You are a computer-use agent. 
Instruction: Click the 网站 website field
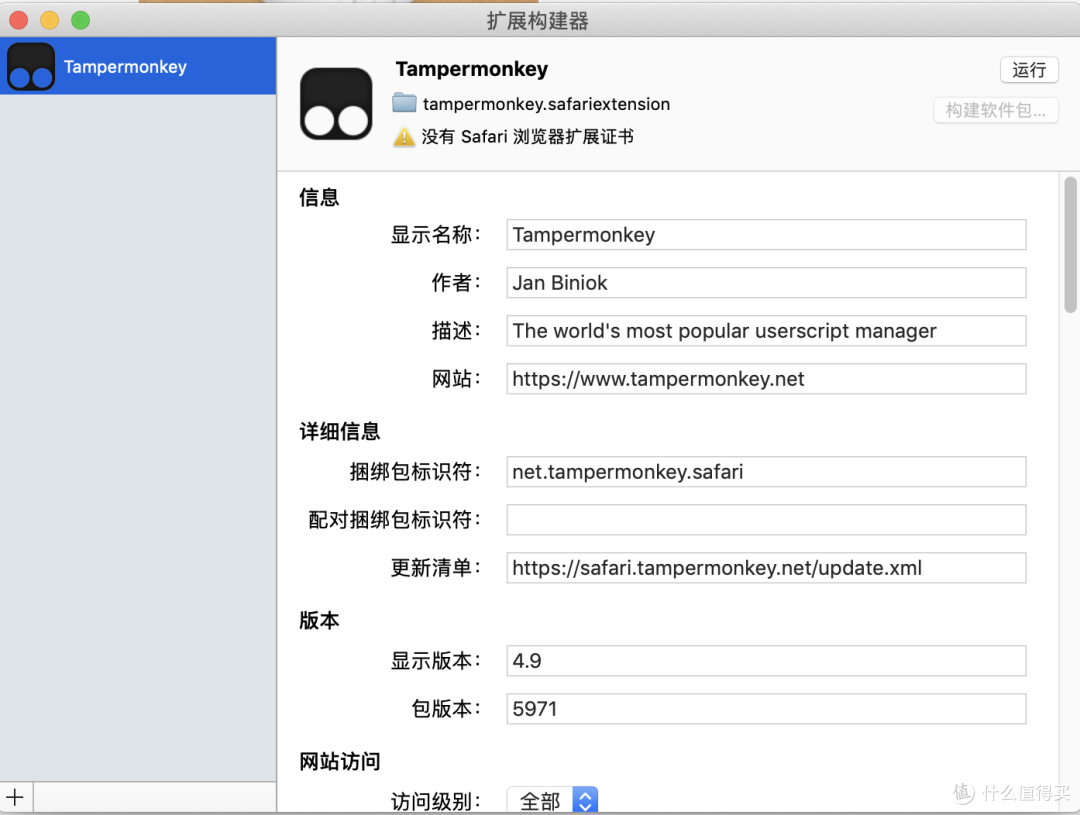766,379
